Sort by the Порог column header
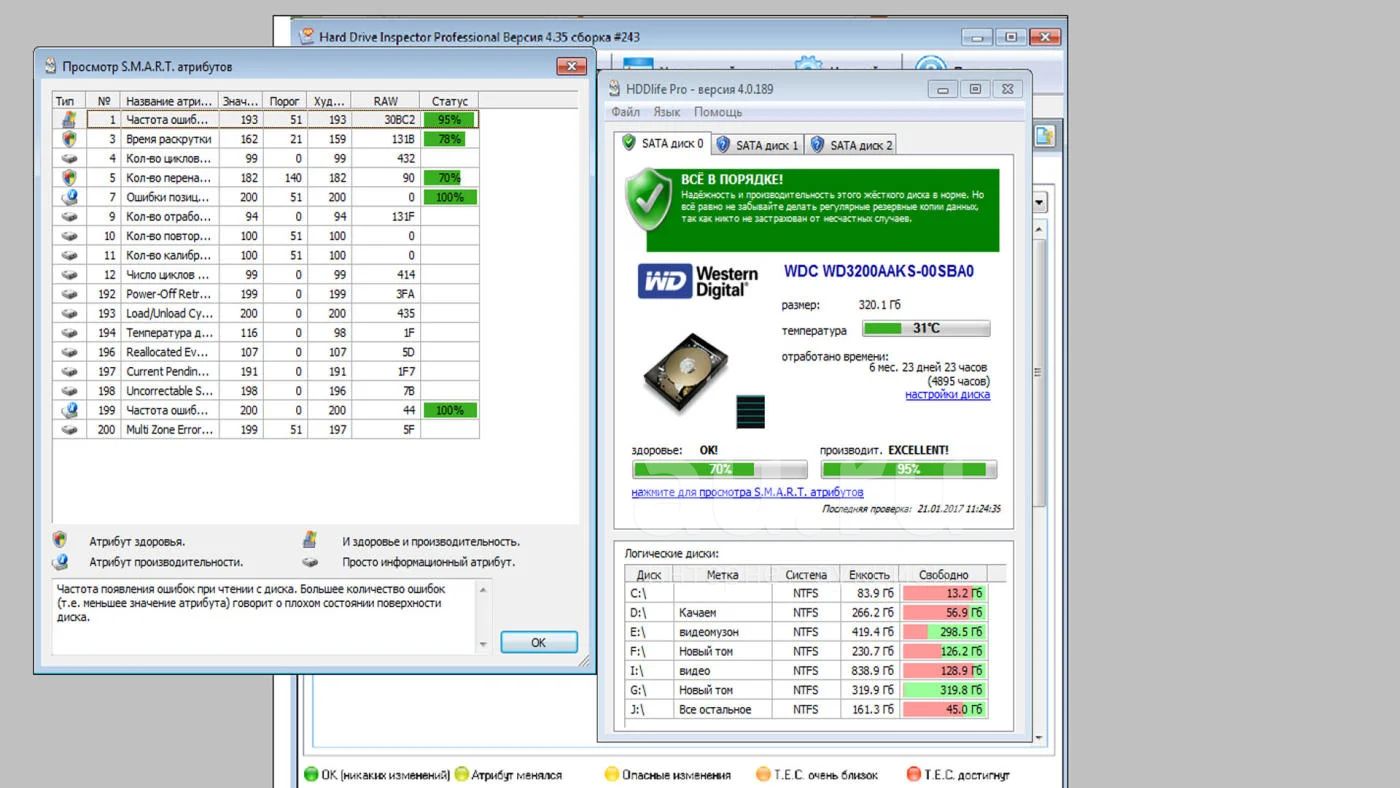The image size is (1400, 788). (285, 101)
